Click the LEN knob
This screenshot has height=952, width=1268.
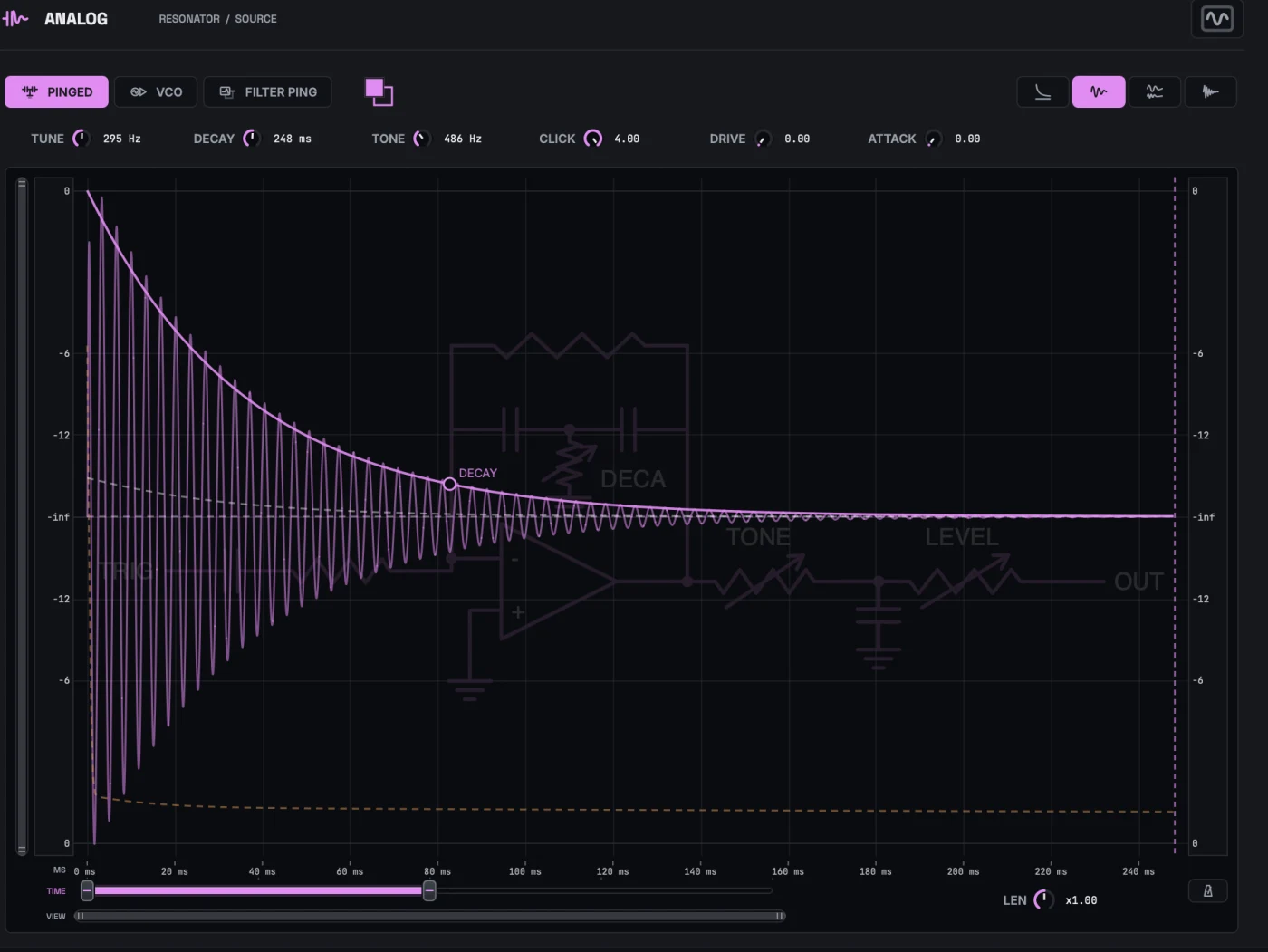pos(1043,899)
